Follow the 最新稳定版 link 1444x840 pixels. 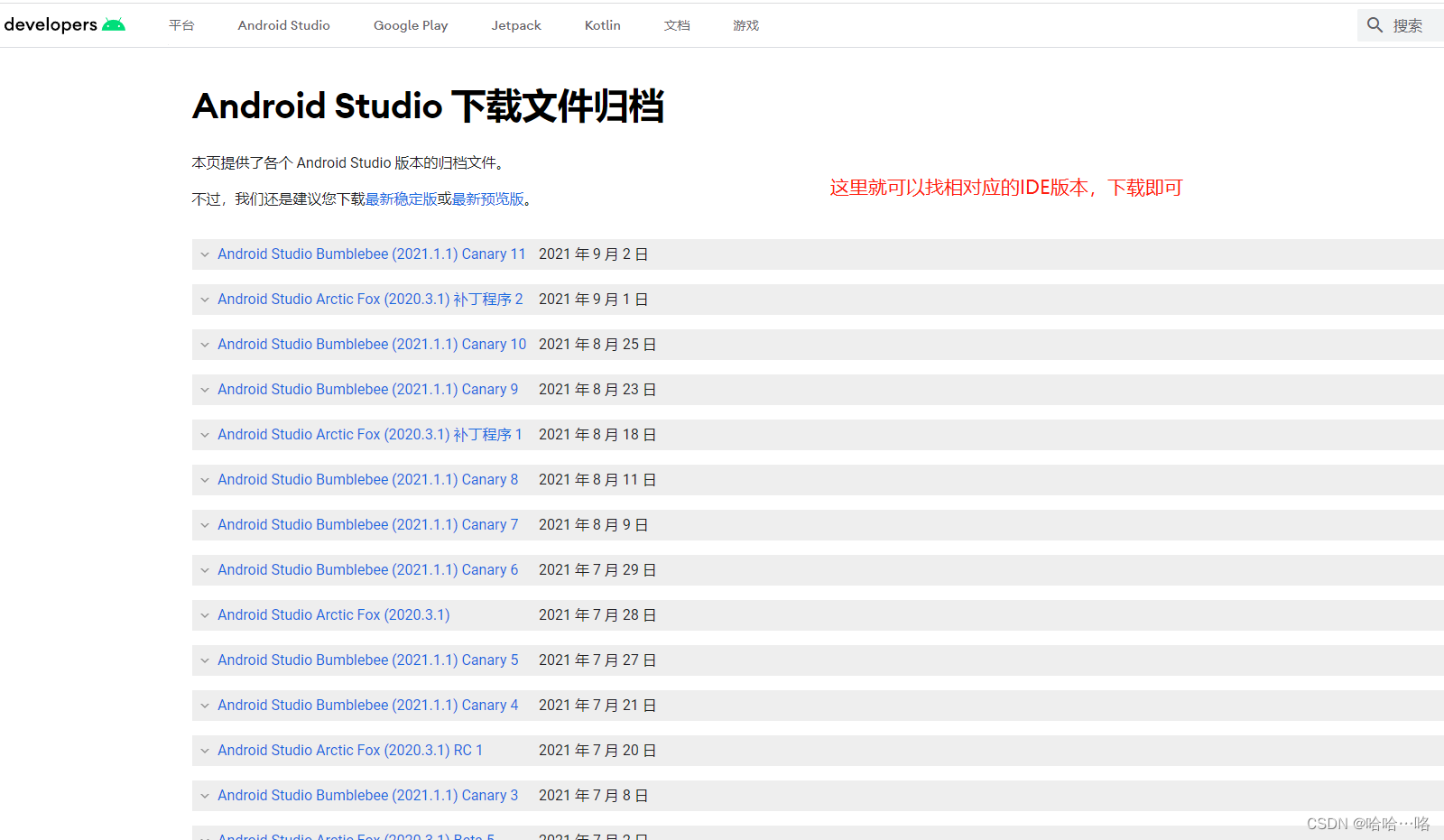(x=402, y=199)
